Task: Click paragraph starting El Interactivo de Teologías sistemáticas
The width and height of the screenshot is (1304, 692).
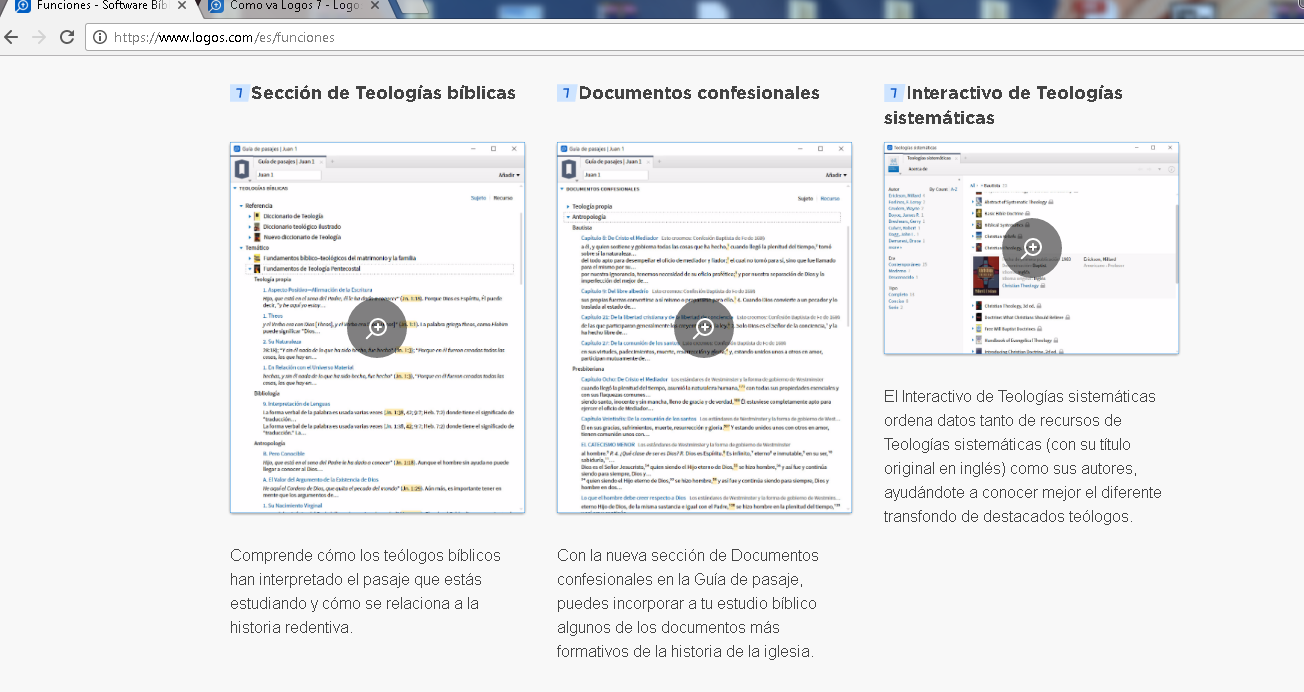Action: [x=1022, y=457]
